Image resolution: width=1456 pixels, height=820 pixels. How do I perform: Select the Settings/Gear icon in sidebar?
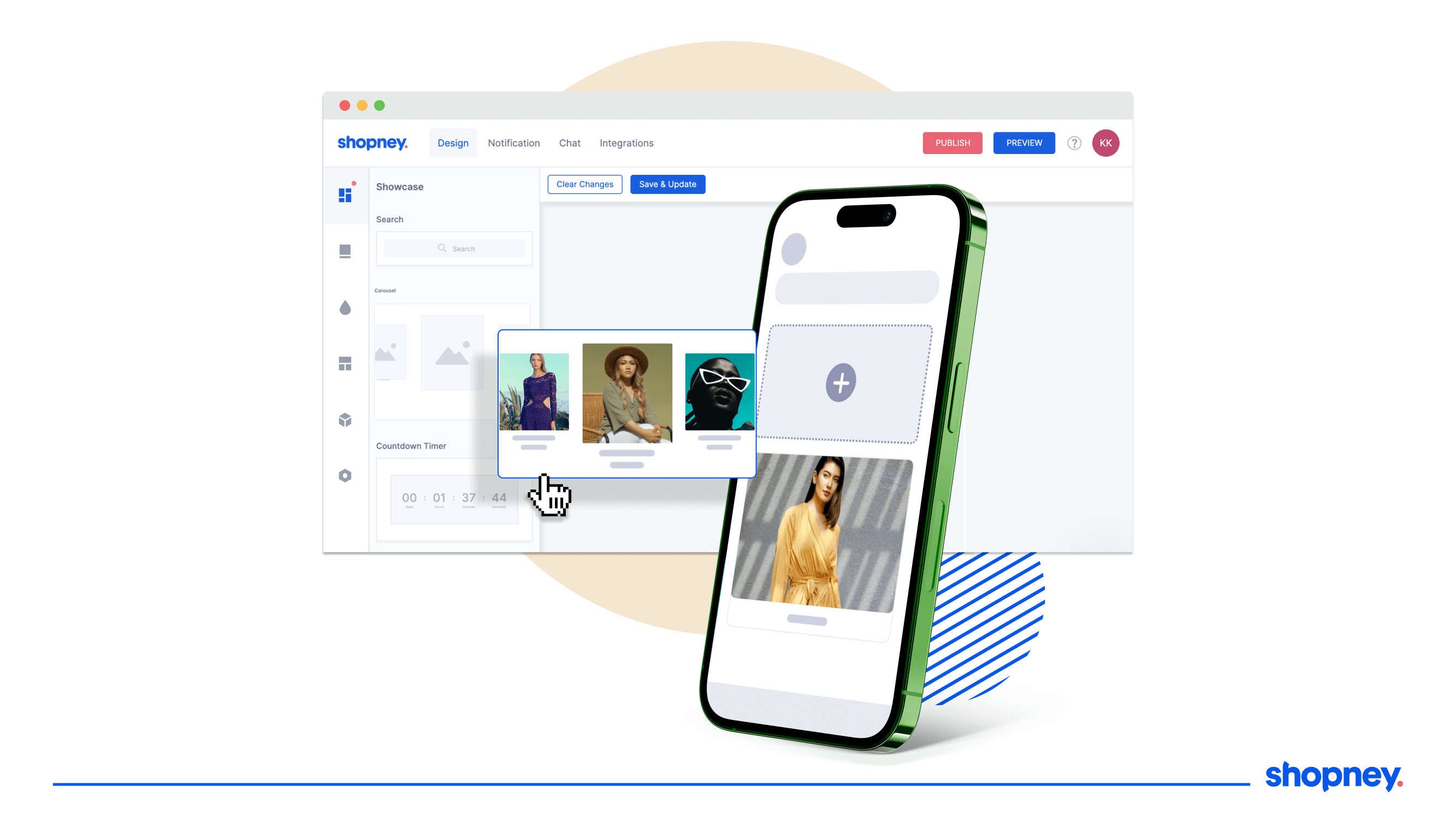coord(345,475)
